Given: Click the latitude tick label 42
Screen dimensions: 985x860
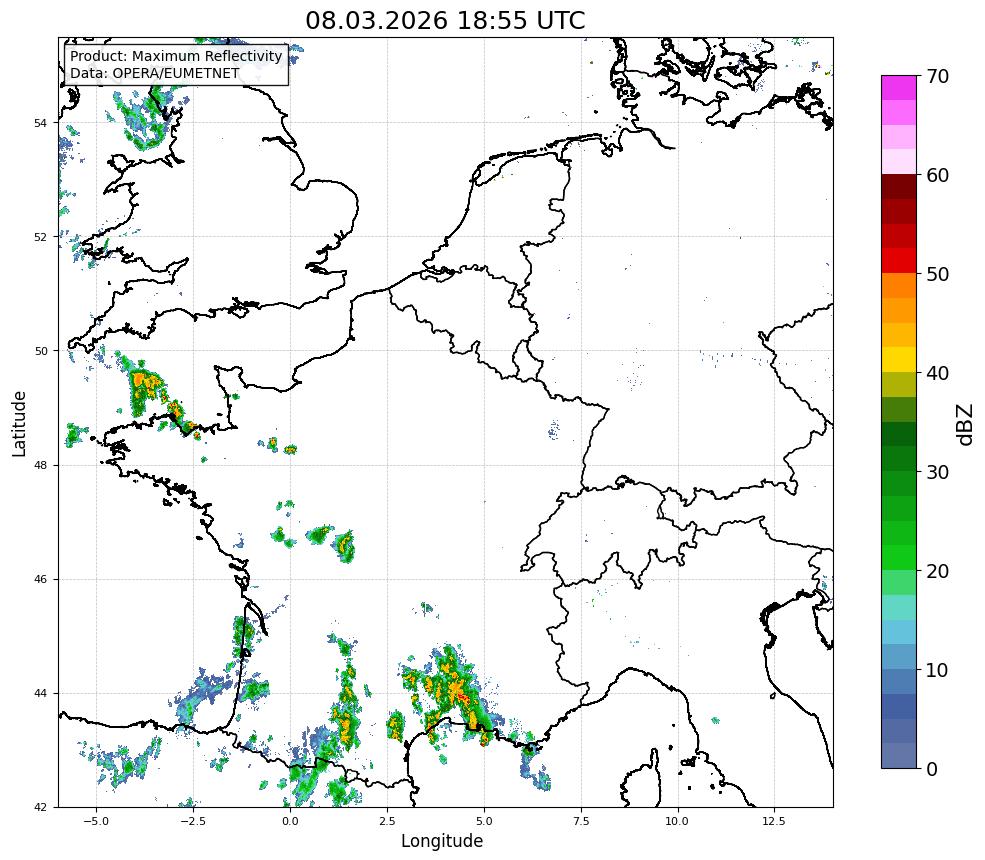Looking at the screenshot, I should tap(40, 807).
